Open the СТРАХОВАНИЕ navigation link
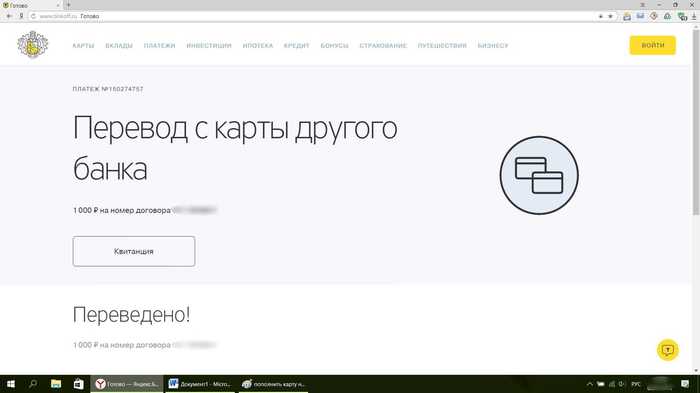Screen dimensions: 700x393 coord(383,46)
